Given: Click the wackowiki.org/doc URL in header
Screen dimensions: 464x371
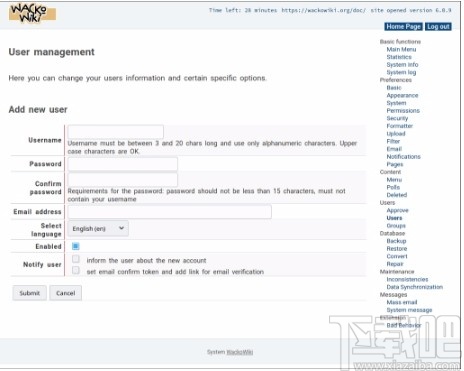Looking at the screenshot, I should click(x=323, y=10).
